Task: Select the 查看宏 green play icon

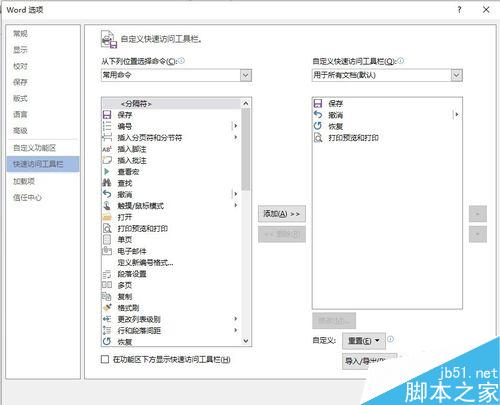Action: pos(107,172)
